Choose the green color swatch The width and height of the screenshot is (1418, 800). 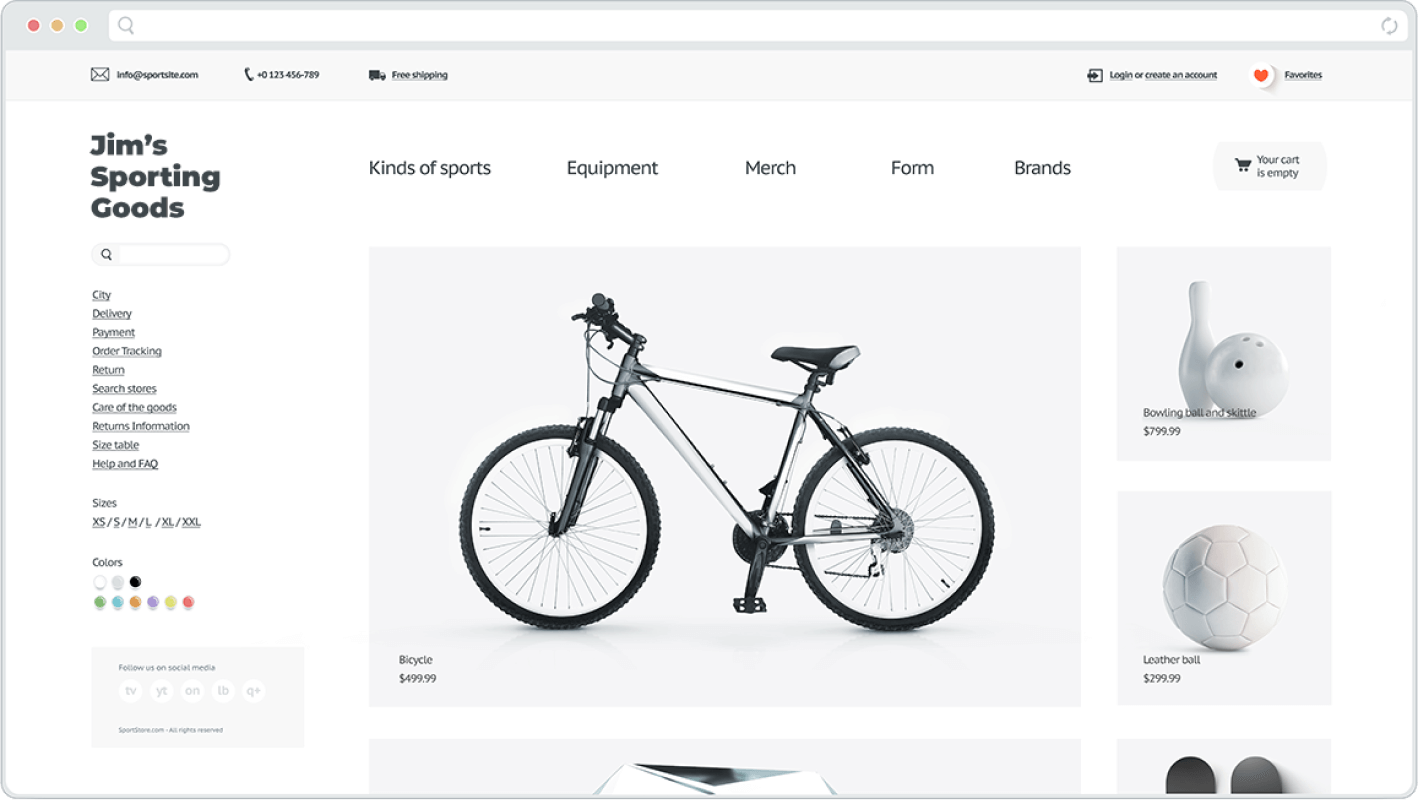pos(100,602)
